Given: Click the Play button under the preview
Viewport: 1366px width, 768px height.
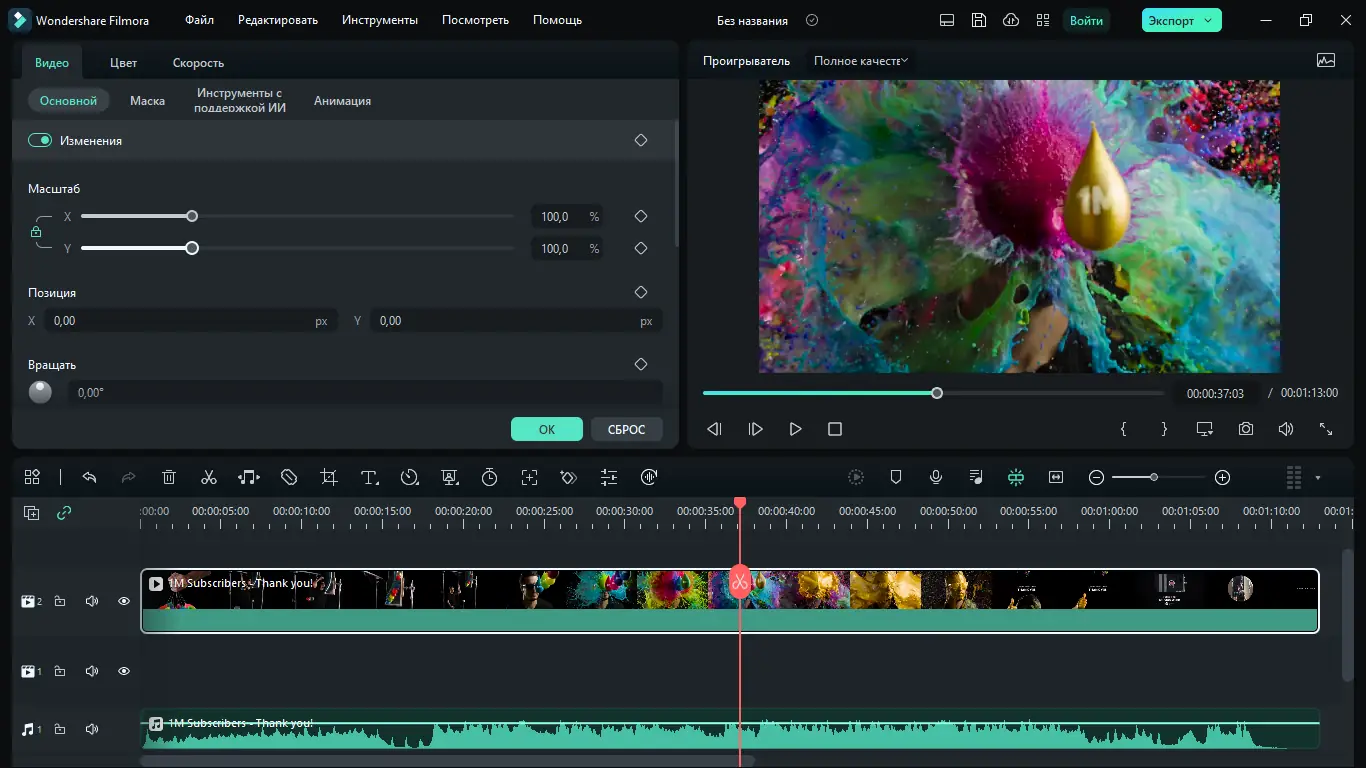Looking at the screenshot, I should tap(795, 428).
